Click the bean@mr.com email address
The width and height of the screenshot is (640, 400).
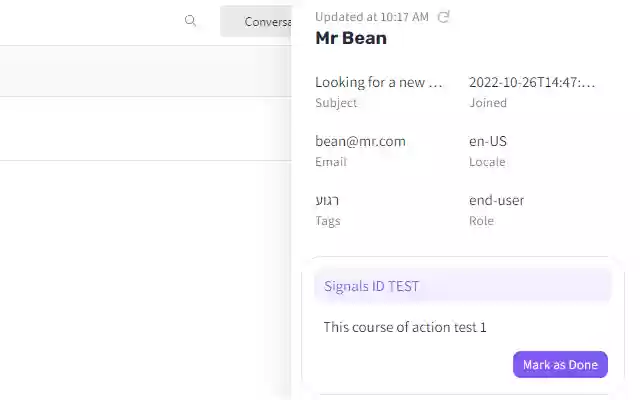tap(360, 141)
